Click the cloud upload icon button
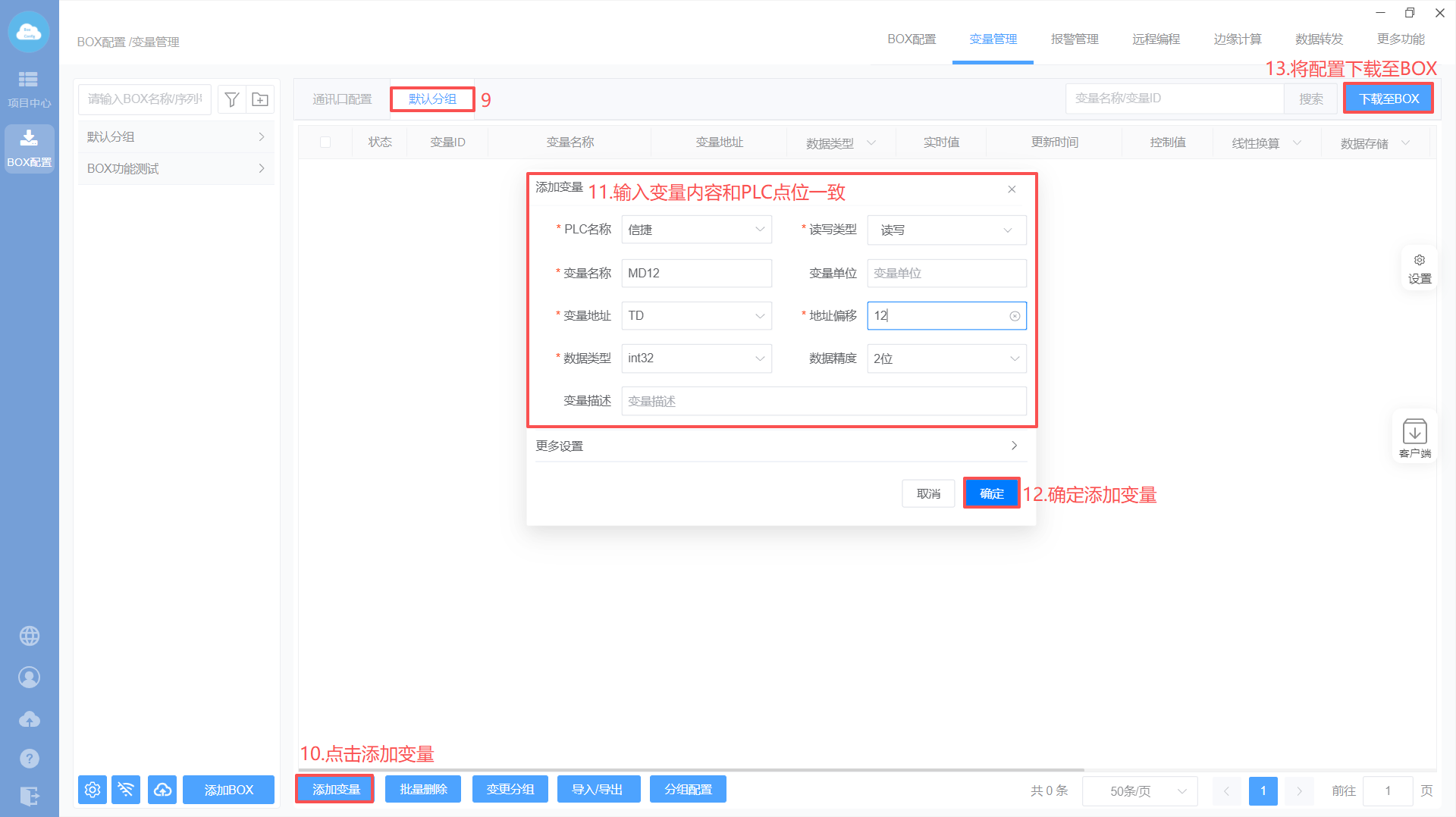 (162, 790)
